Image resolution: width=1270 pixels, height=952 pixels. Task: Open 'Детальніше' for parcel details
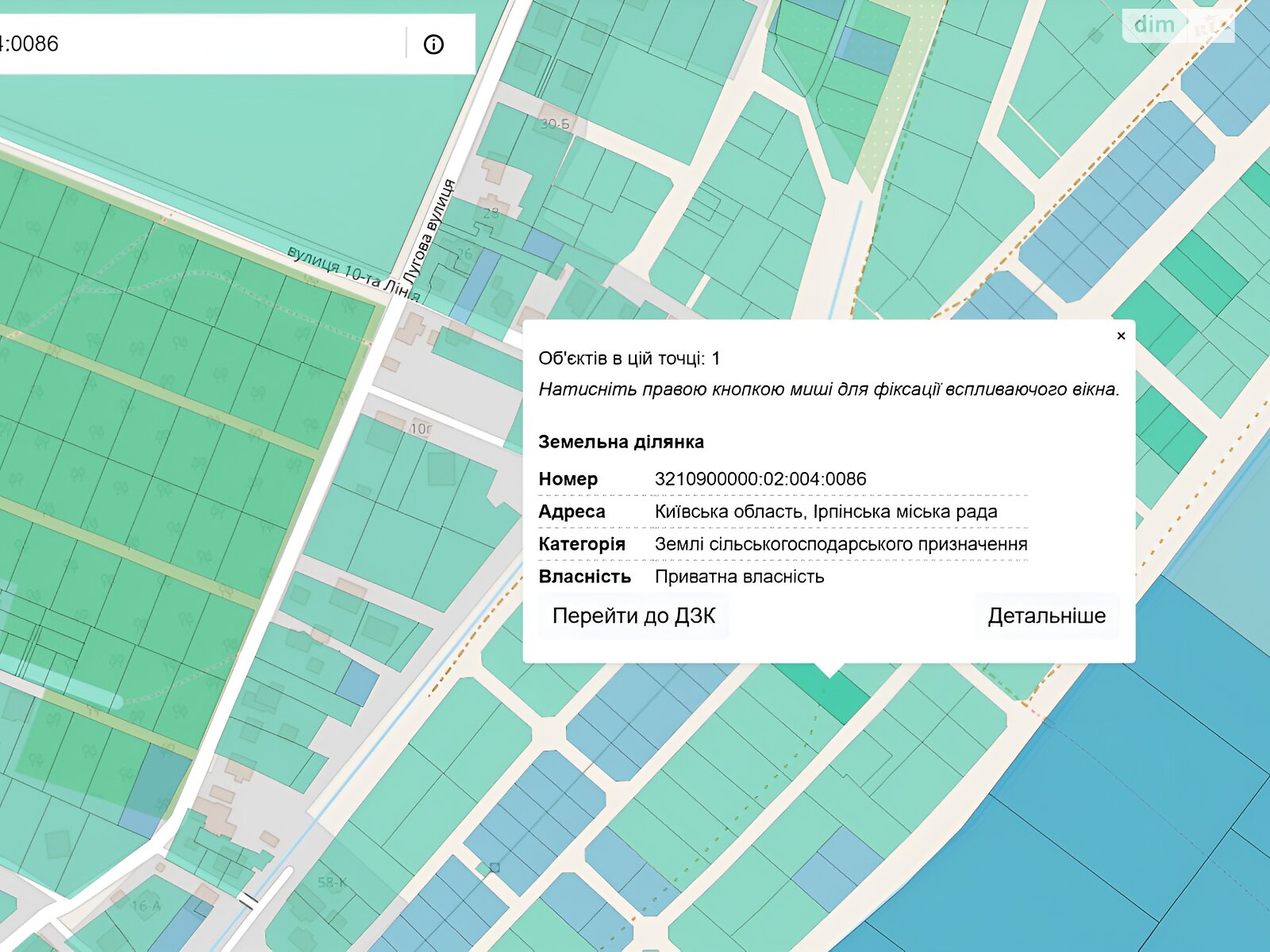pos(1046,616)
